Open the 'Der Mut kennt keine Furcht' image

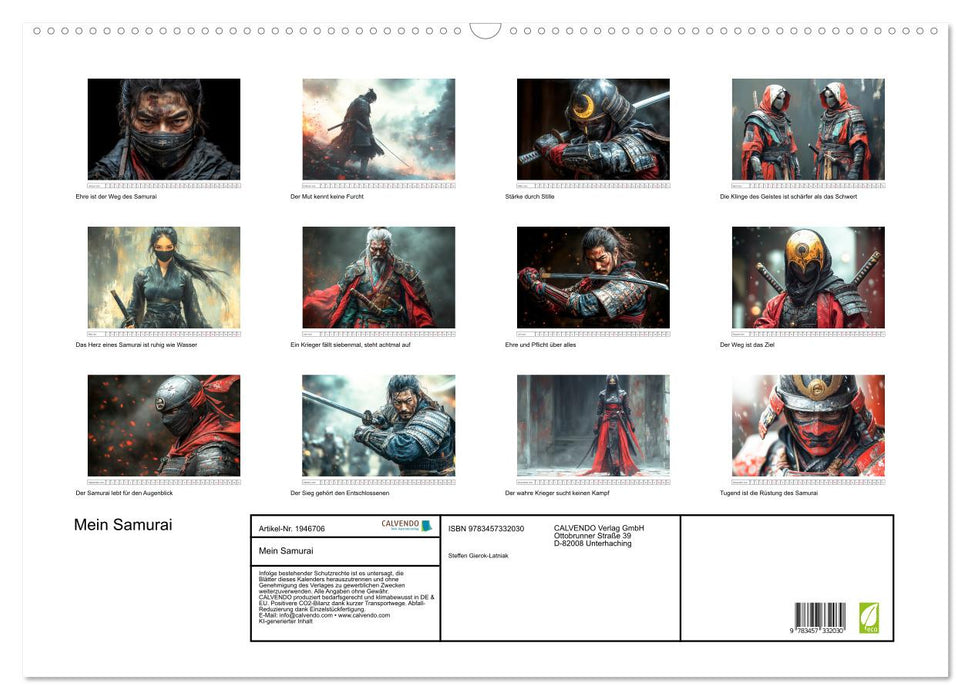[378, 129]
